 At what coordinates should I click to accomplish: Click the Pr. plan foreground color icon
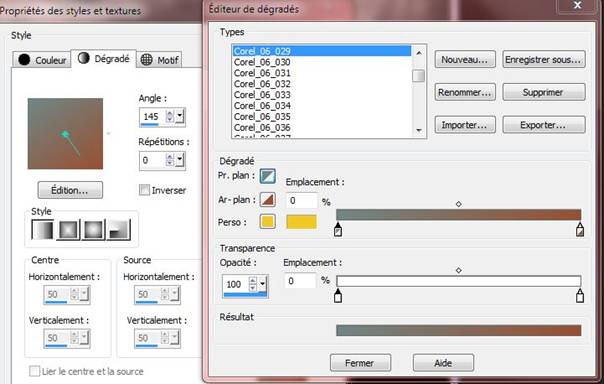pyautogui.click(x=267, y=176)
